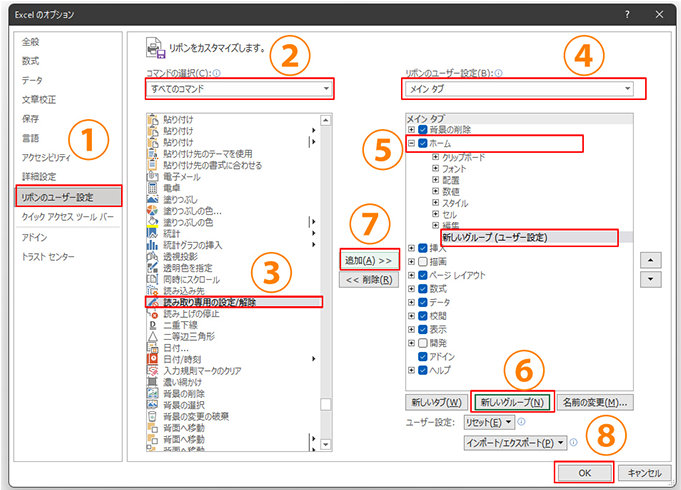681x490 pixels.
Task: Select the 透明色を指定 command icon
Action: [152, 268]
